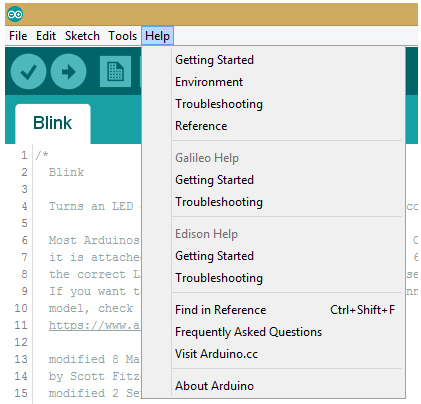Click 'modified 2 Se' text on line 15
The height and width of the screenshot is (404, 421).
[x=94, y=393]
